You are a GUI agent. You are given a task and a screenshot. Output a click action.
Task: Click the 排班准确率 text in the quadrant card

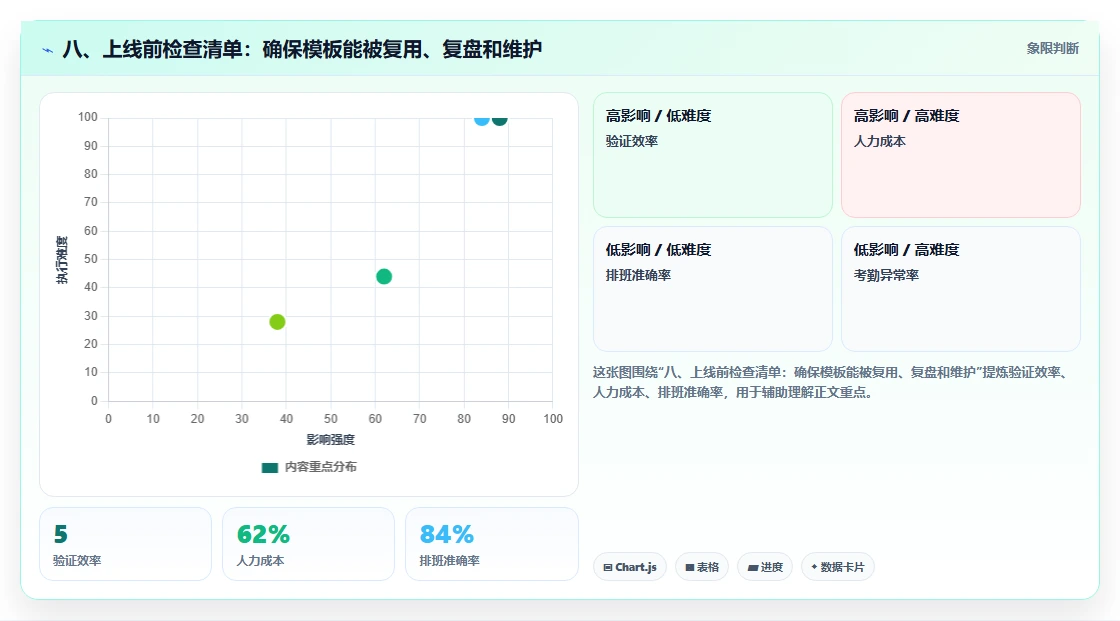[x=638, y=275]
